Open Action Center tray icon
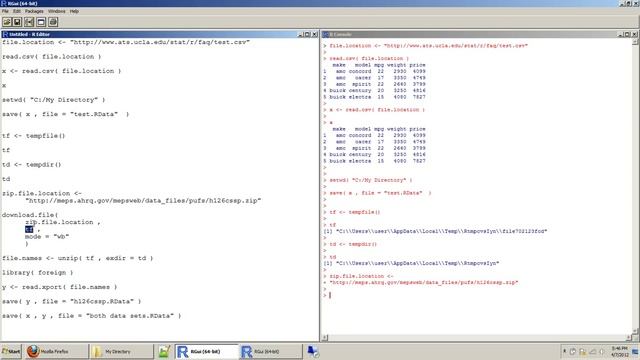This screenshot has height=360, width=640. pyautogui.click(x=573, y=351)
